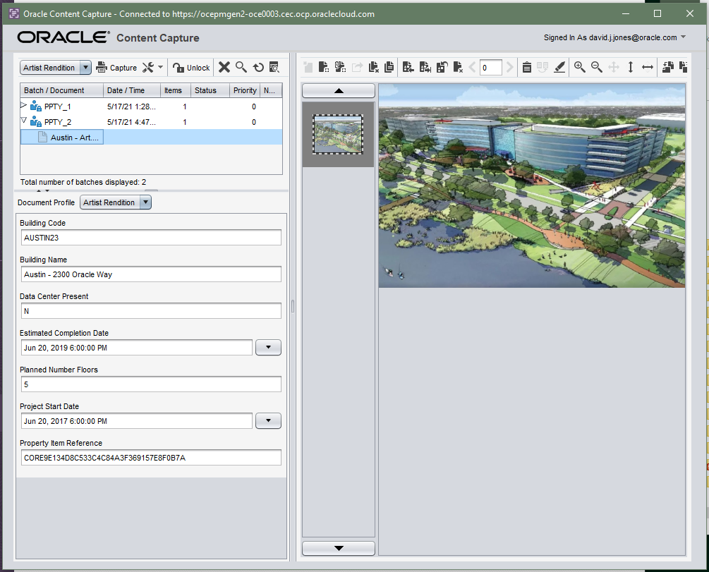Click the thumbnail pane scroll up button
The image size is (709, 572).
339,90
